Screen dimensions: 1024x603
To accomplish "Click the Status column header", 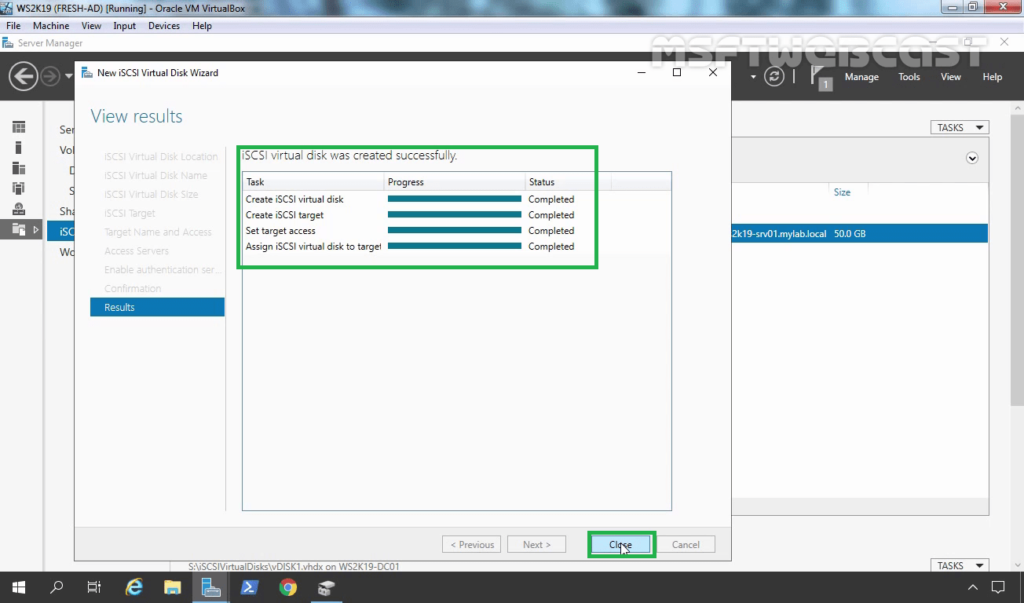I will 568,182.
